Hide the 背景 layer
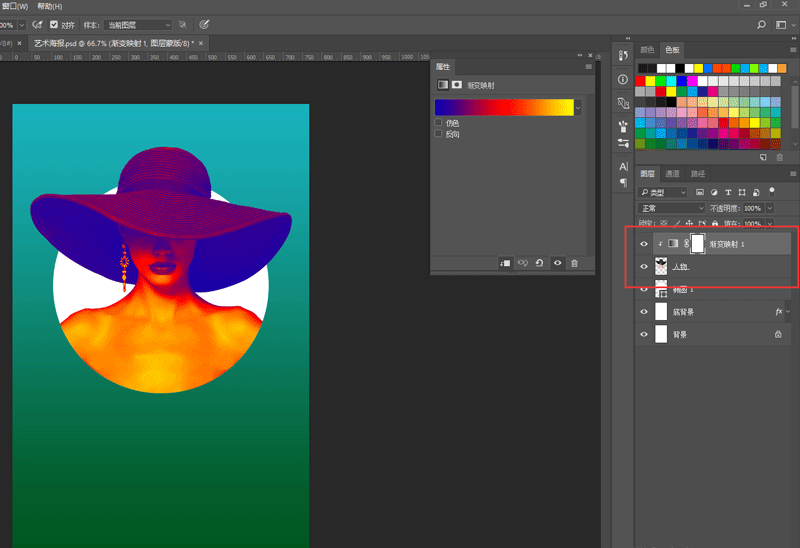 click(644, 334)
